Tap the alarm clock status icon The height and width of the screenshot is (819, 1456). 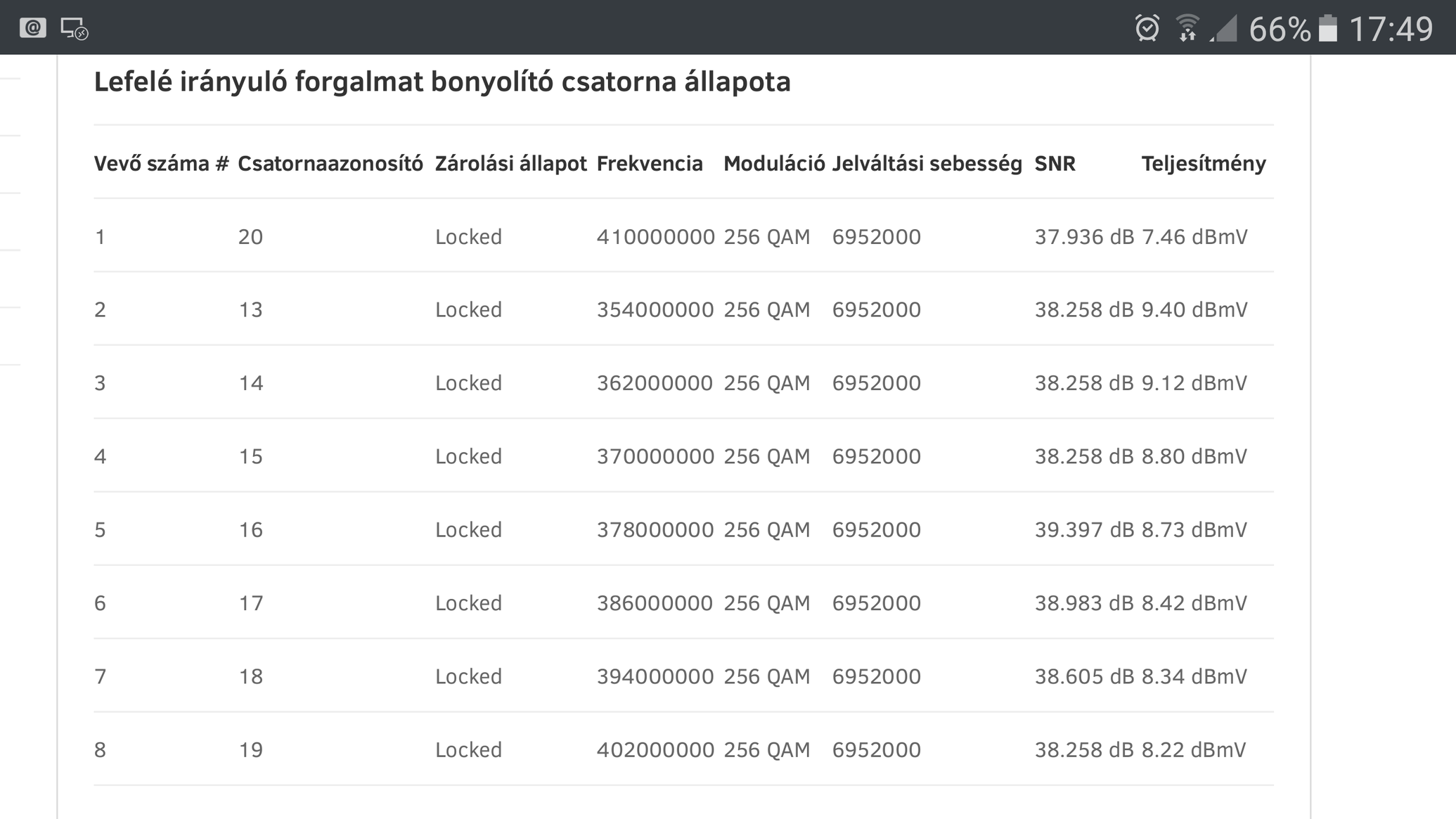(x=1147, y=29)
